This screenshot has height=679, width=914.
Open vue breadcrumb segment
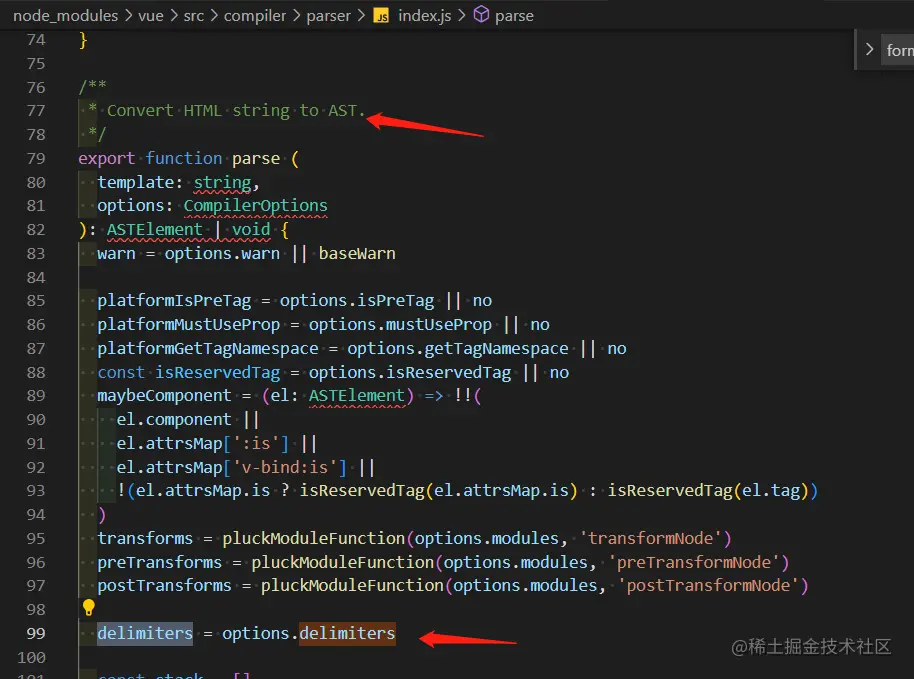(x=150, y=16)
